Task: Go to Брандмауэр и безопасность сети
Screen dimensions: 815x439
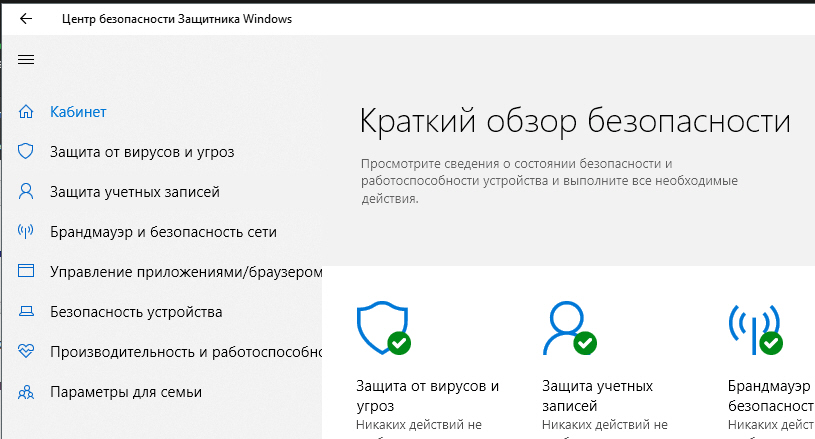Action: click(163, 232)
